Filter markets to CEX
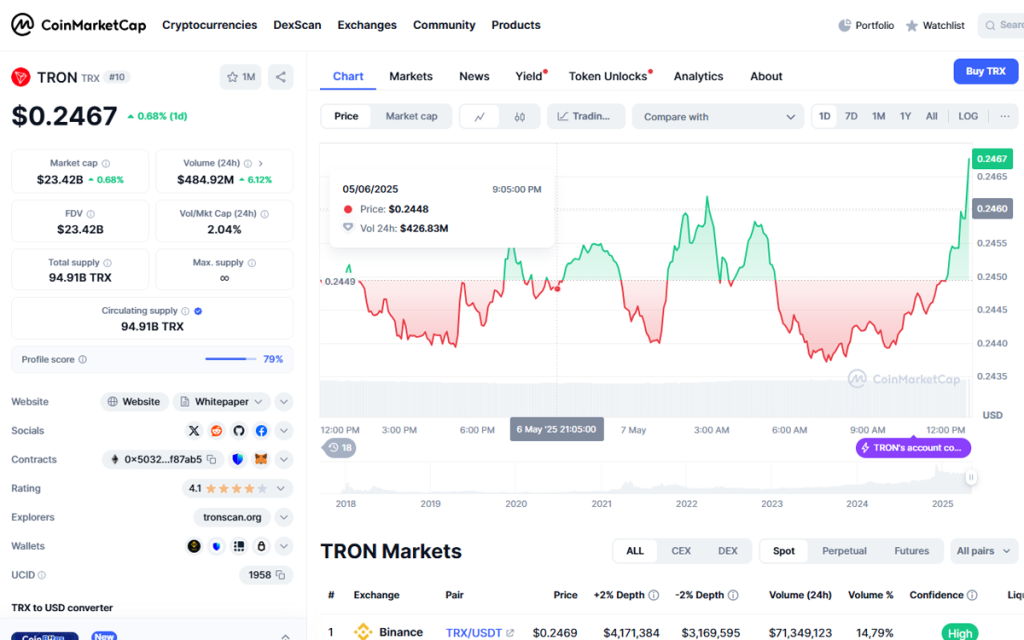Image resolution: width=1024 pixels, height=640 pixels. 681,551
